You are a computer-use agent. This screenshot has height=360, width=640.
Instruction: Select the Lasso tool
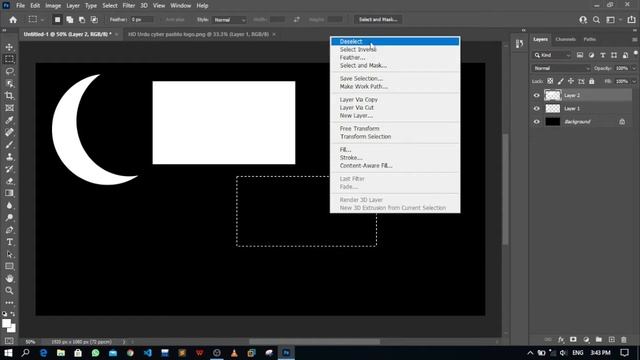[9, 71]
